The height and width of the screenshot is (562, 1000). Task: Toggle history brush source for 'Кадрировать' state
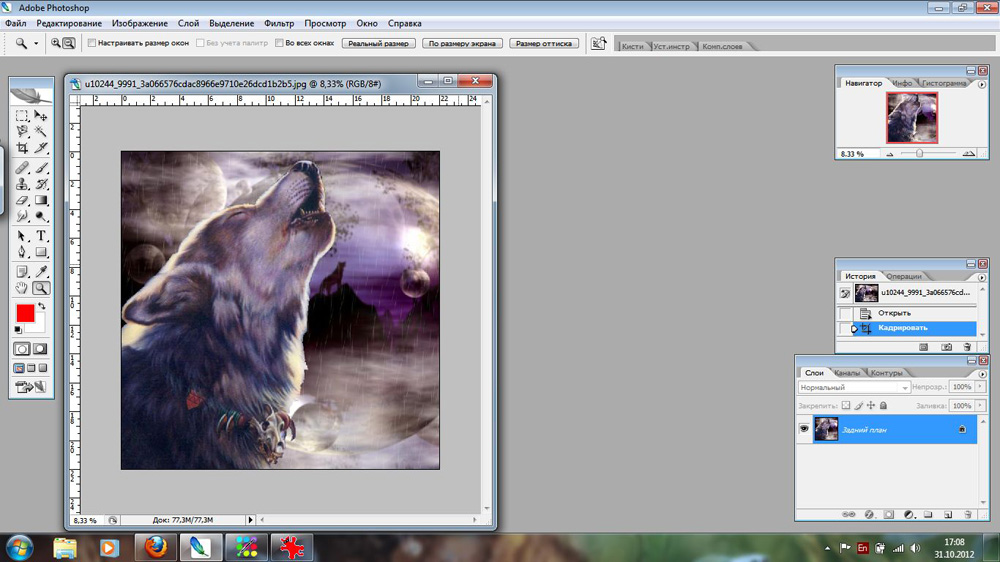(846, 328)
